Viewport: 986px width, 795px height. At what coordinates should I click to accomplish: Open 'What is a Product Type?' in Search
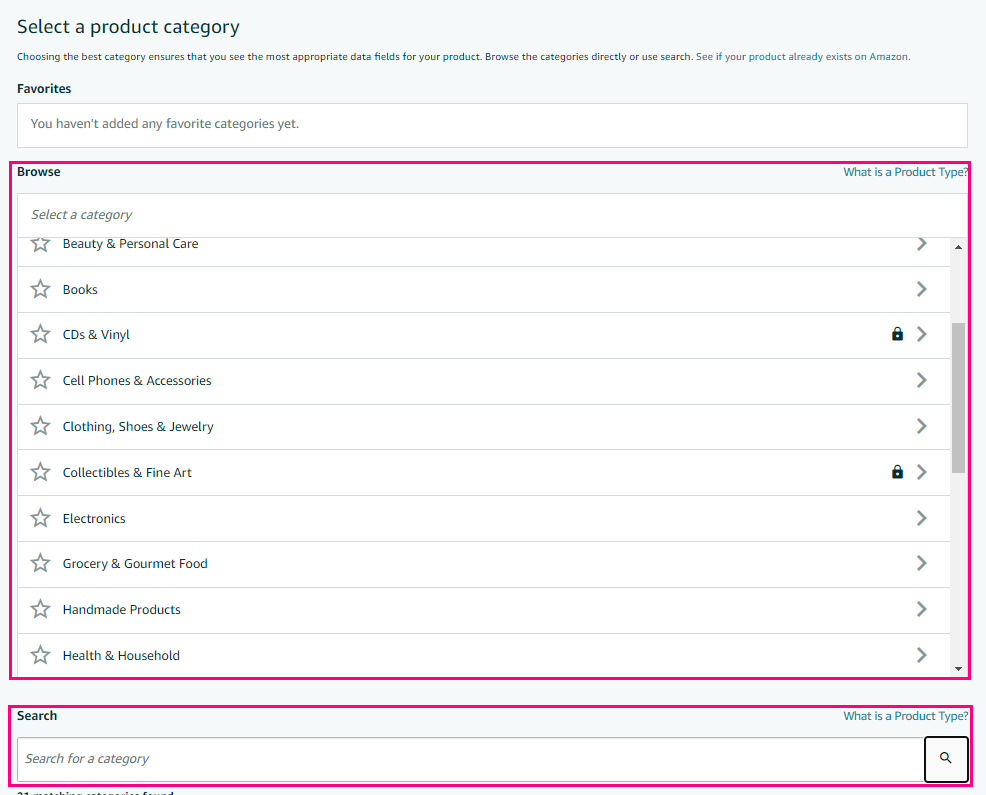pyautogui.click(x=906, y=716)
